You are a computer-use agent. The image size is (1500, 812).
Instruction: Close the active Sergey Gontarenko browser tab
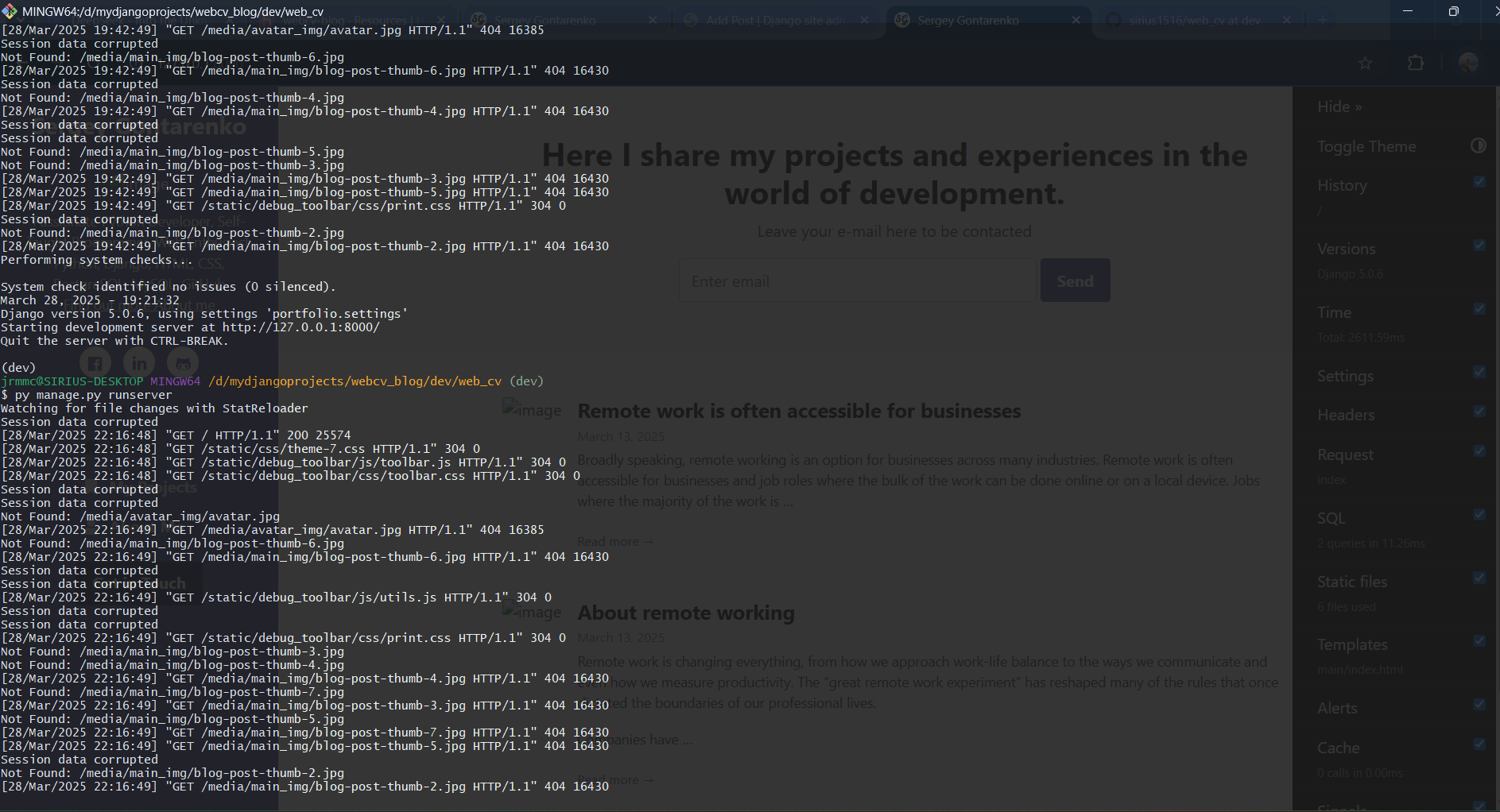click(1076, 20)
